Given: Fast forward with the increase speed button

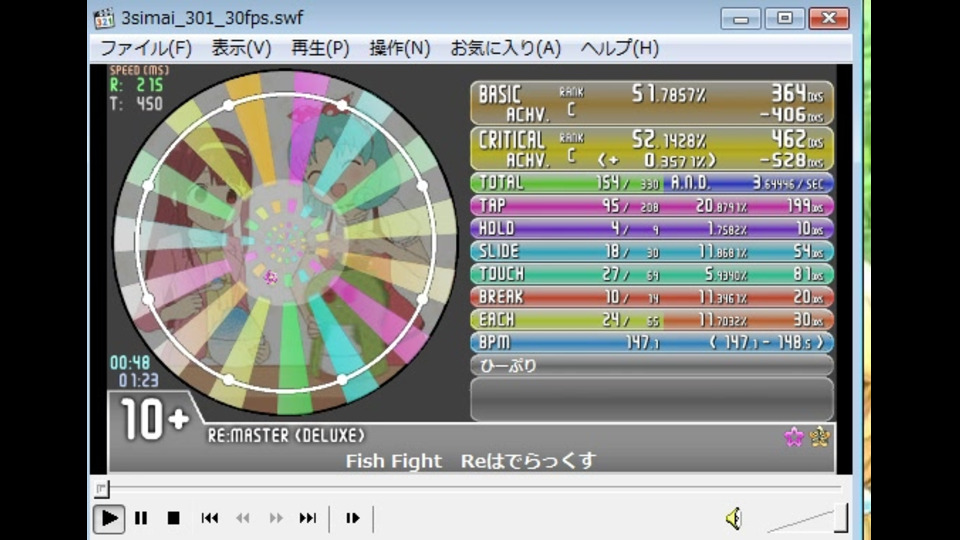Looking at the screenshot, I should point(276,519).
